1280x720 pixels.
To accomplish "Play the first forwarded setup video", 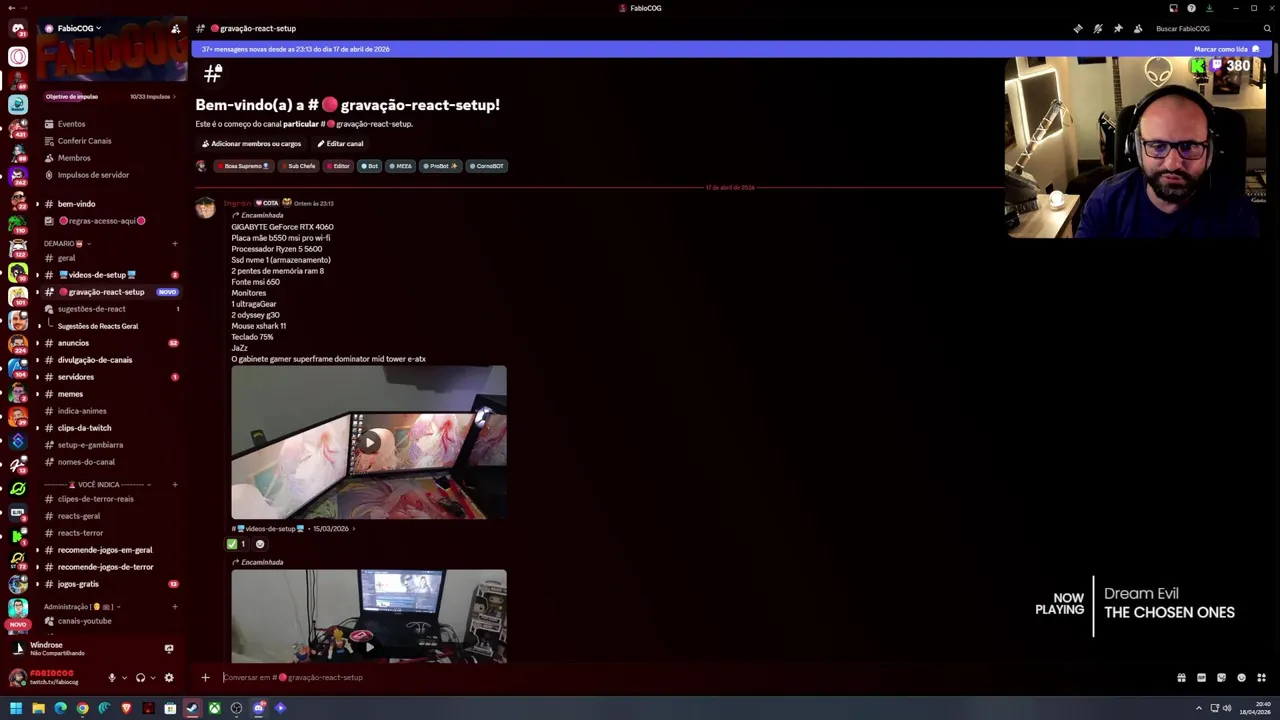I will (x=369, y=442).
